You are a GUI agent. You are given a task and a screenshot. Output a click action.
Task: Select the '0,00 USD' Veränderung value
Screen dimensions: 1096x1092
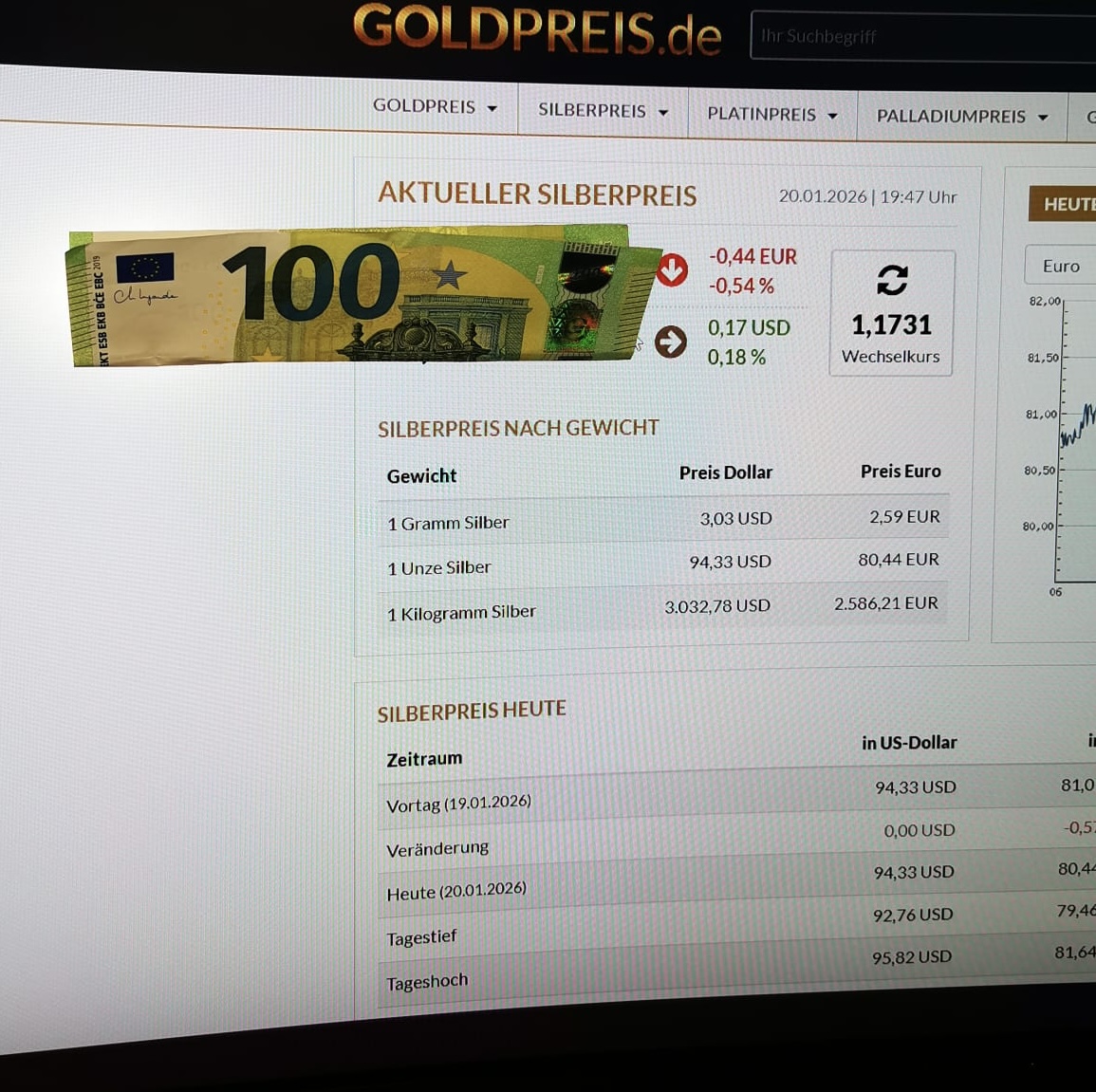[920, 830]
